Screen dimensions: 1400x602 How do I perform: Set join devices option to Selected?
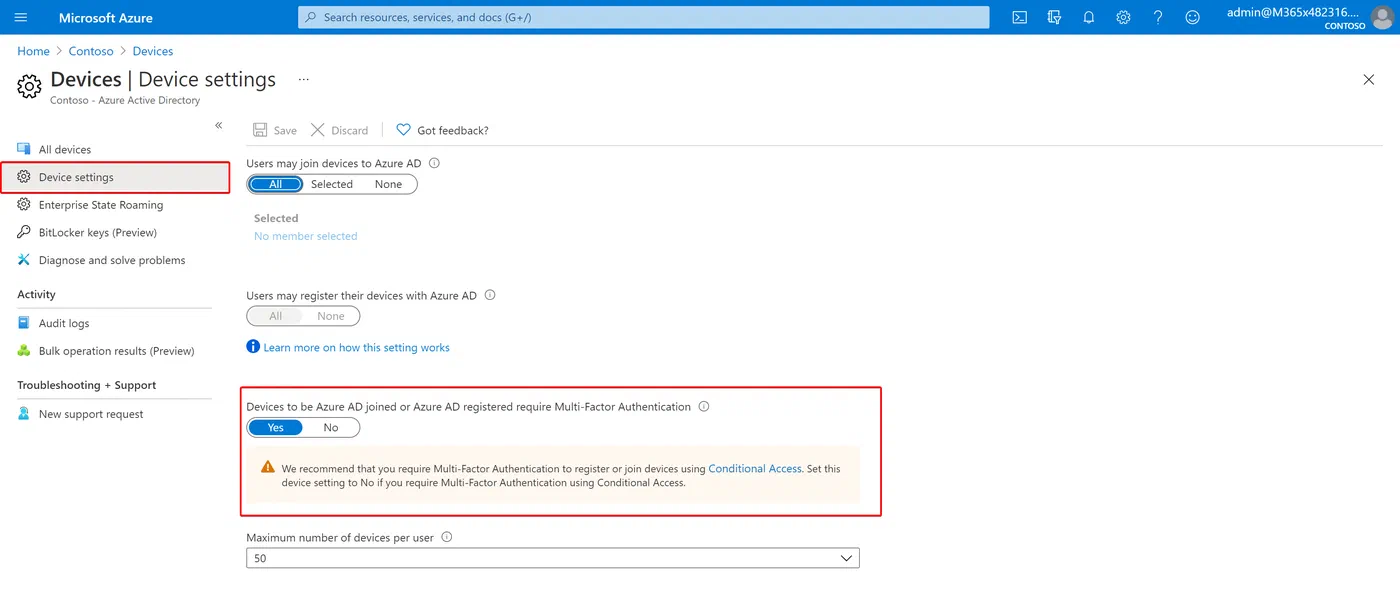[x=332, y=184]
